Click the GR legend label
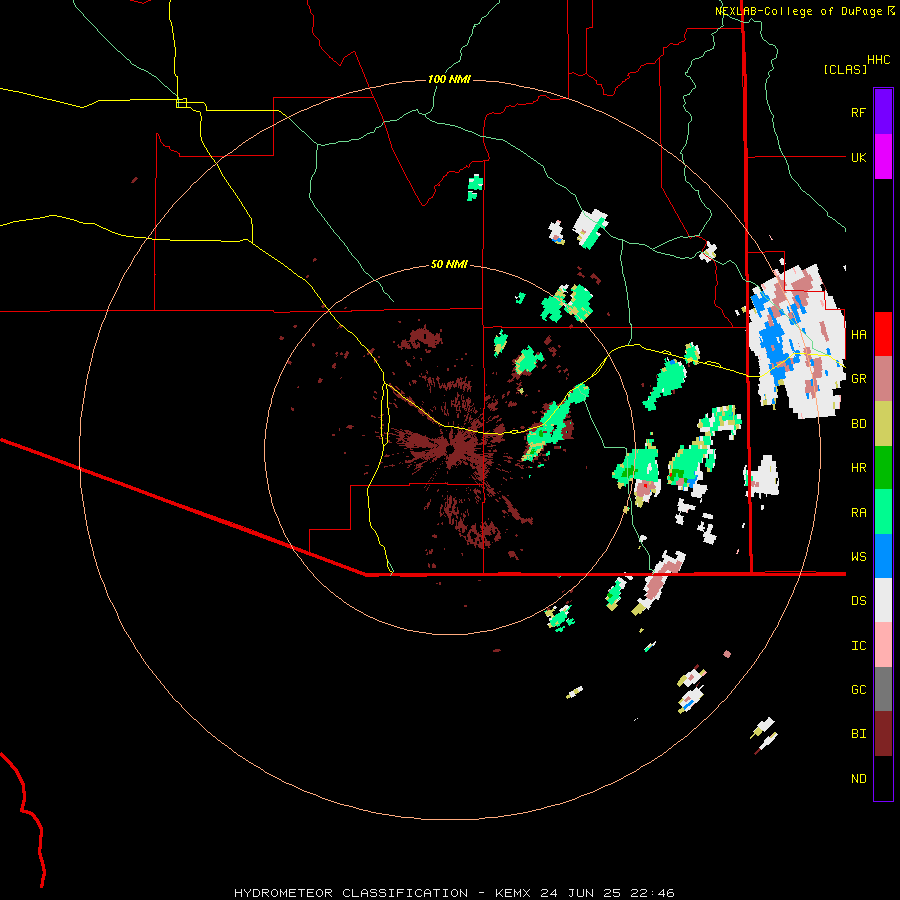900x900 pixels. pos(858,379)
